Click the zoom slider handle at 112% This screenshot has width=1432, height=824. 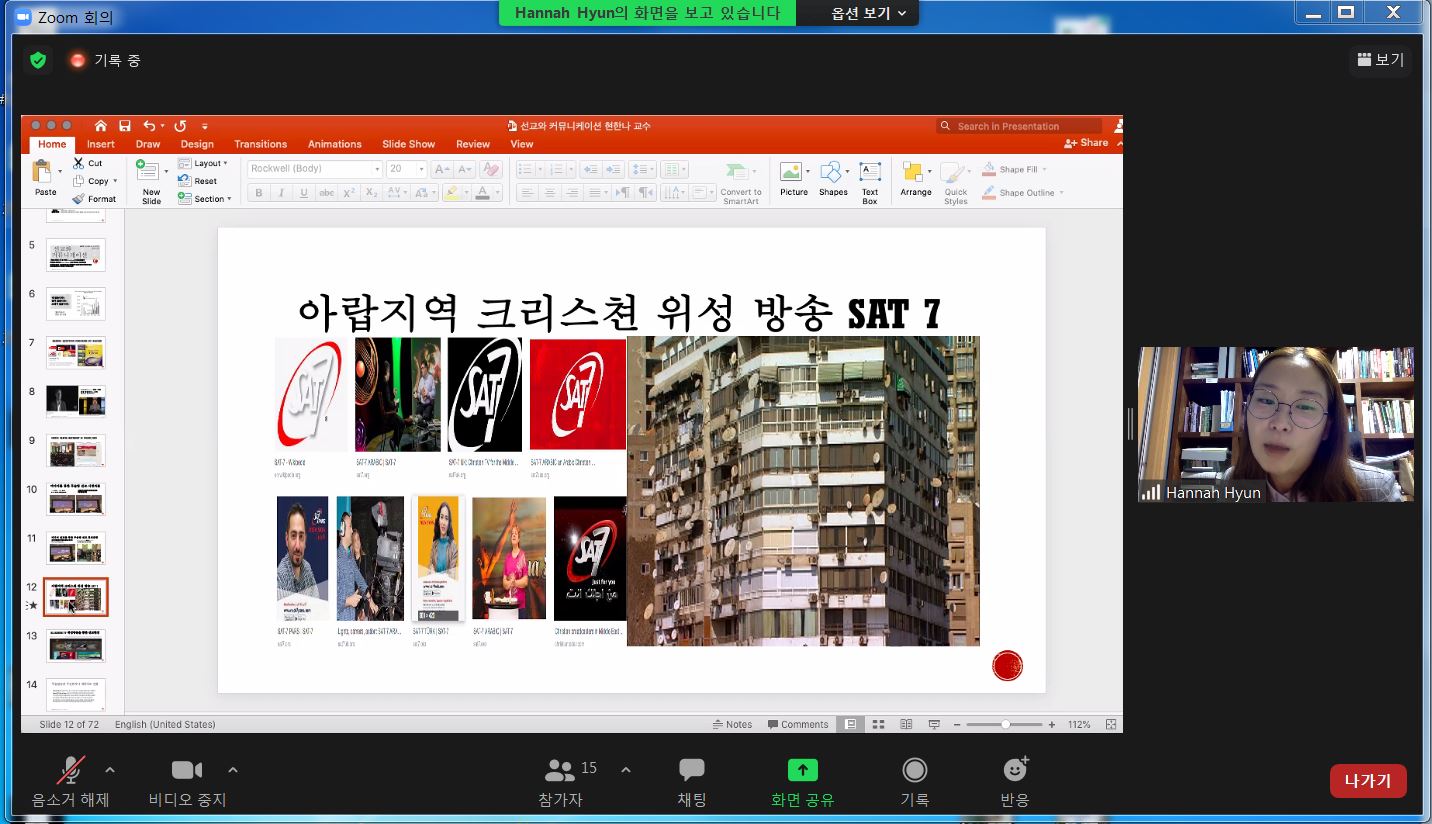point(1005,724)
